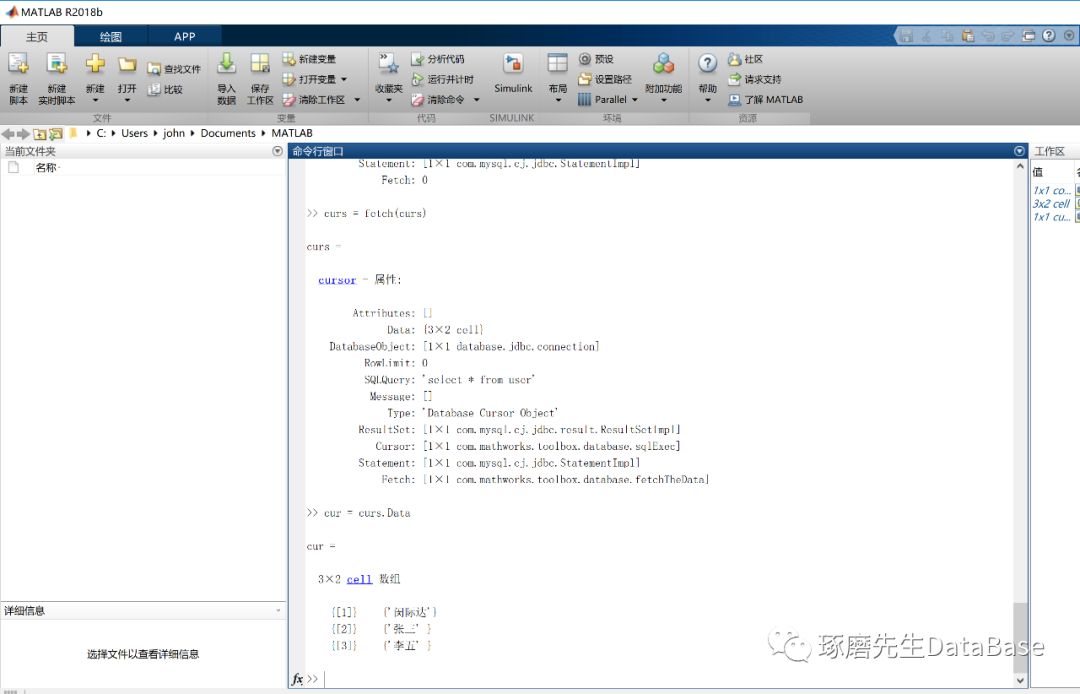1080x694 pixels.
Task: Click the Add-Ons (附加功能) icon
Action: 663,64
